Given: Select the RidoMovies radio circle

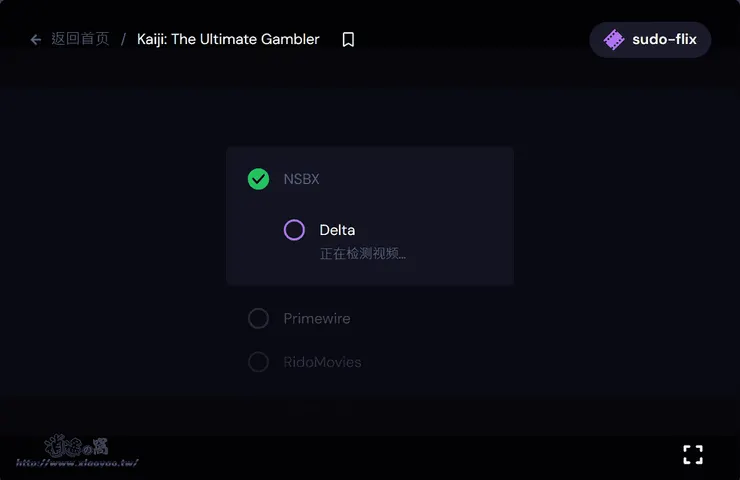Looking at the screenshot, I should [258, 362].
